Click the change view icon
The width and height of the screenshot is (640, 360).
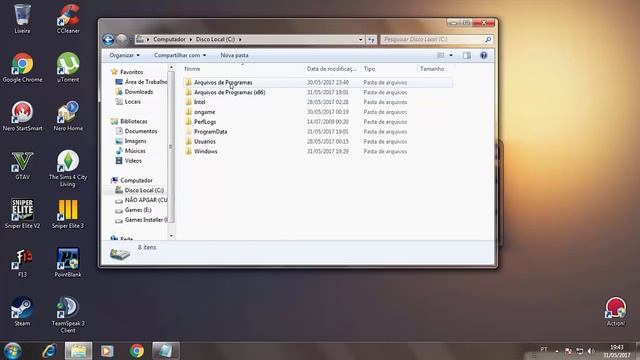440,55
